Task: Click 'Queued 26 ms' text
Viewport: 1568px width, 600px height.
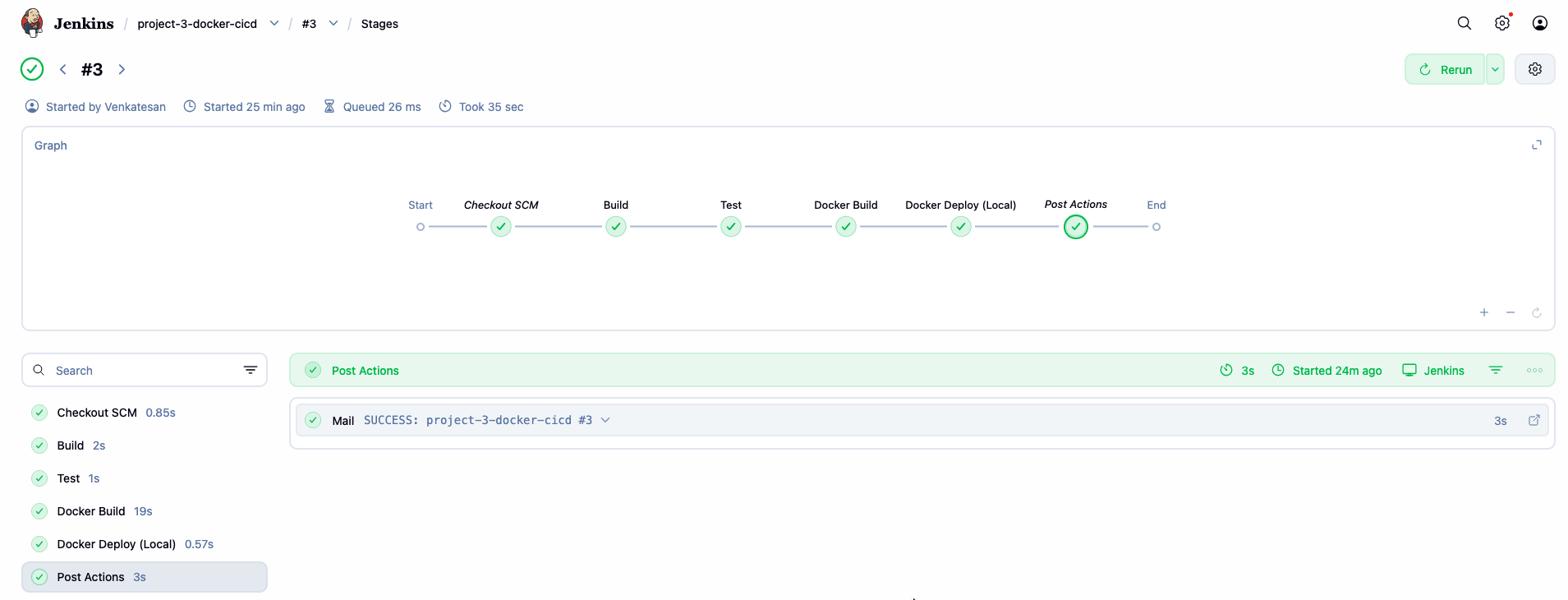Action: (x=382, y=107)
